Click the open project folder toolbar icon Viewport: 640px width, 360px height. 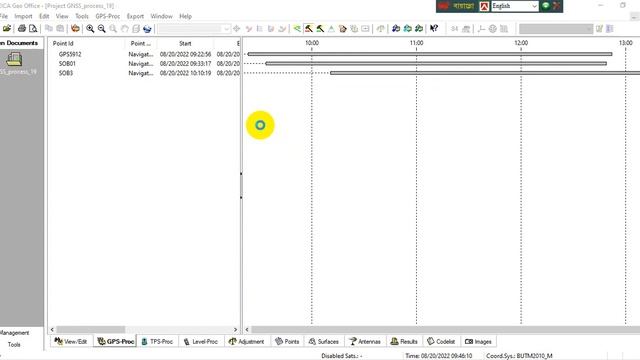point(7,29)
